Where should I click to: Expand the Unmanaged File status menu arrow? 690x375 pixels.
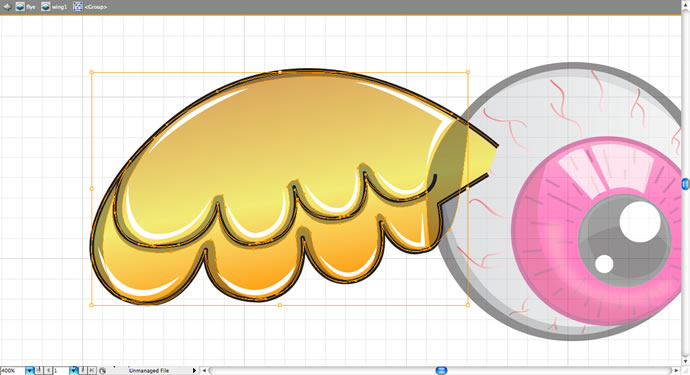[x=194, y=371]
